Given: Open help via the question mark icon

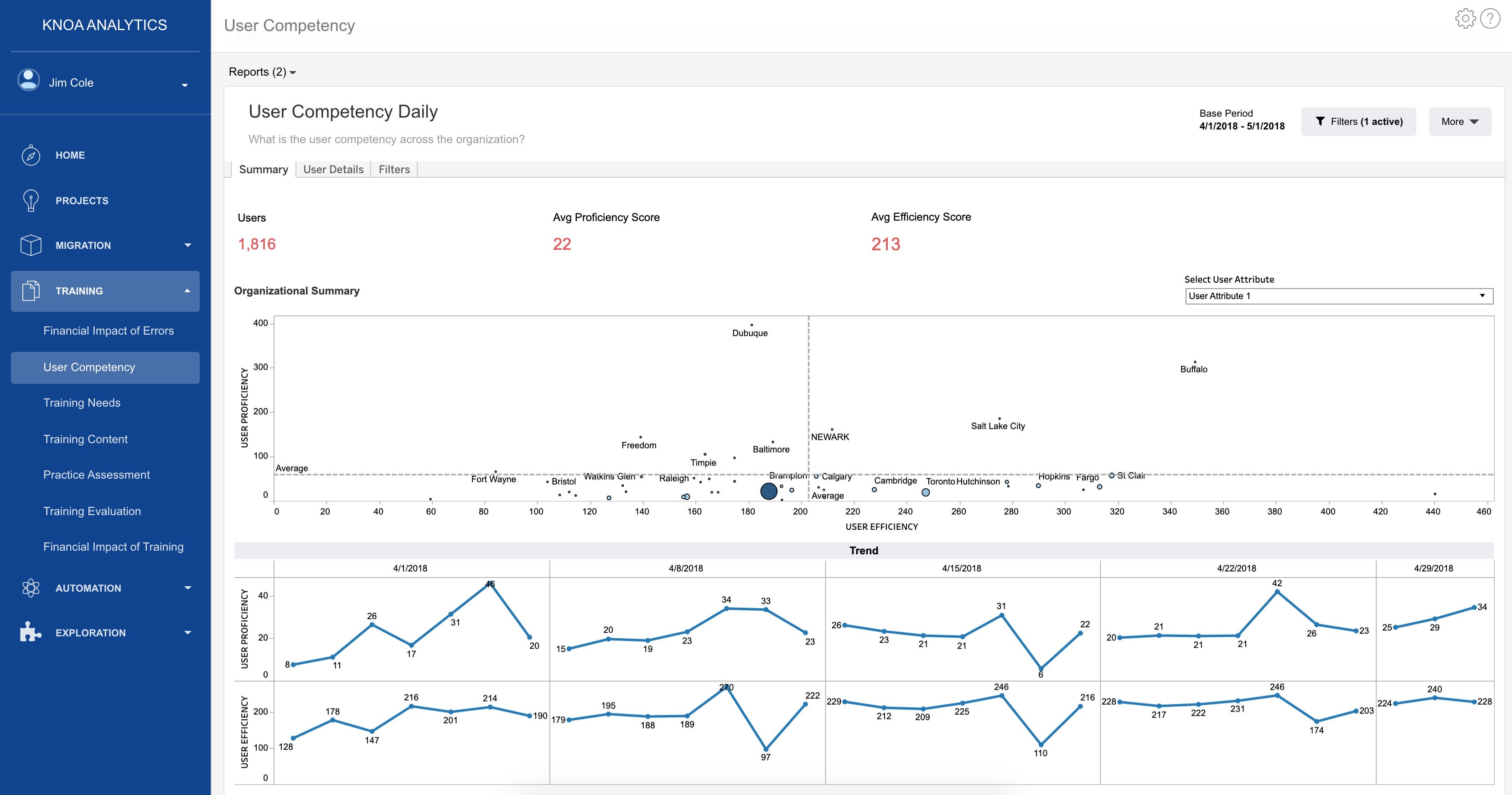Looking at the screenshot, I should pos(1490,19).
